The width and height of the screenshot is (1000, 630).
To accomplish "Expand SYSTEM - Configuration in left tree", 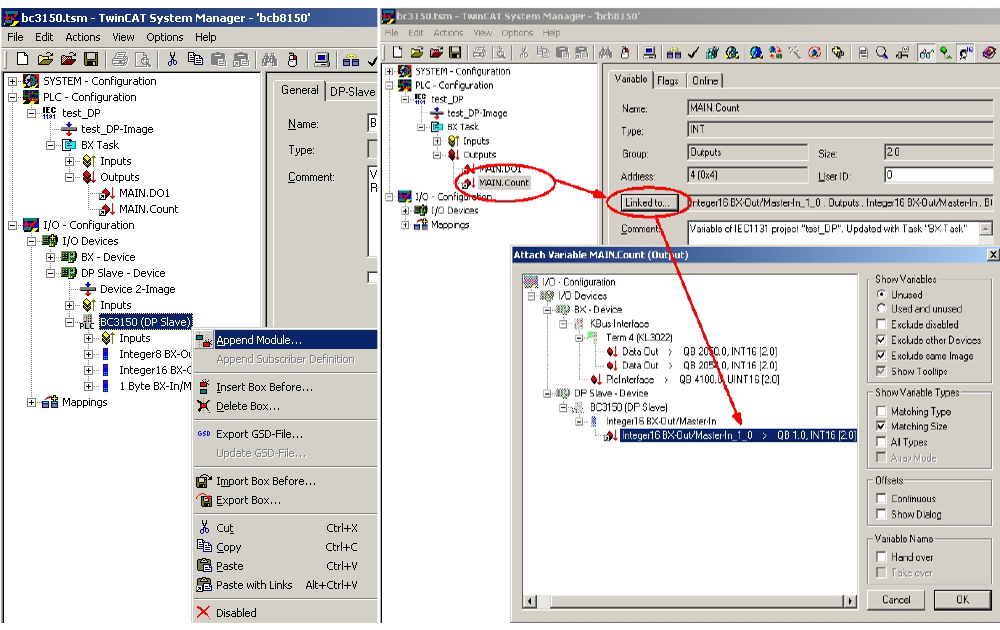I will (x=12, y=82).
